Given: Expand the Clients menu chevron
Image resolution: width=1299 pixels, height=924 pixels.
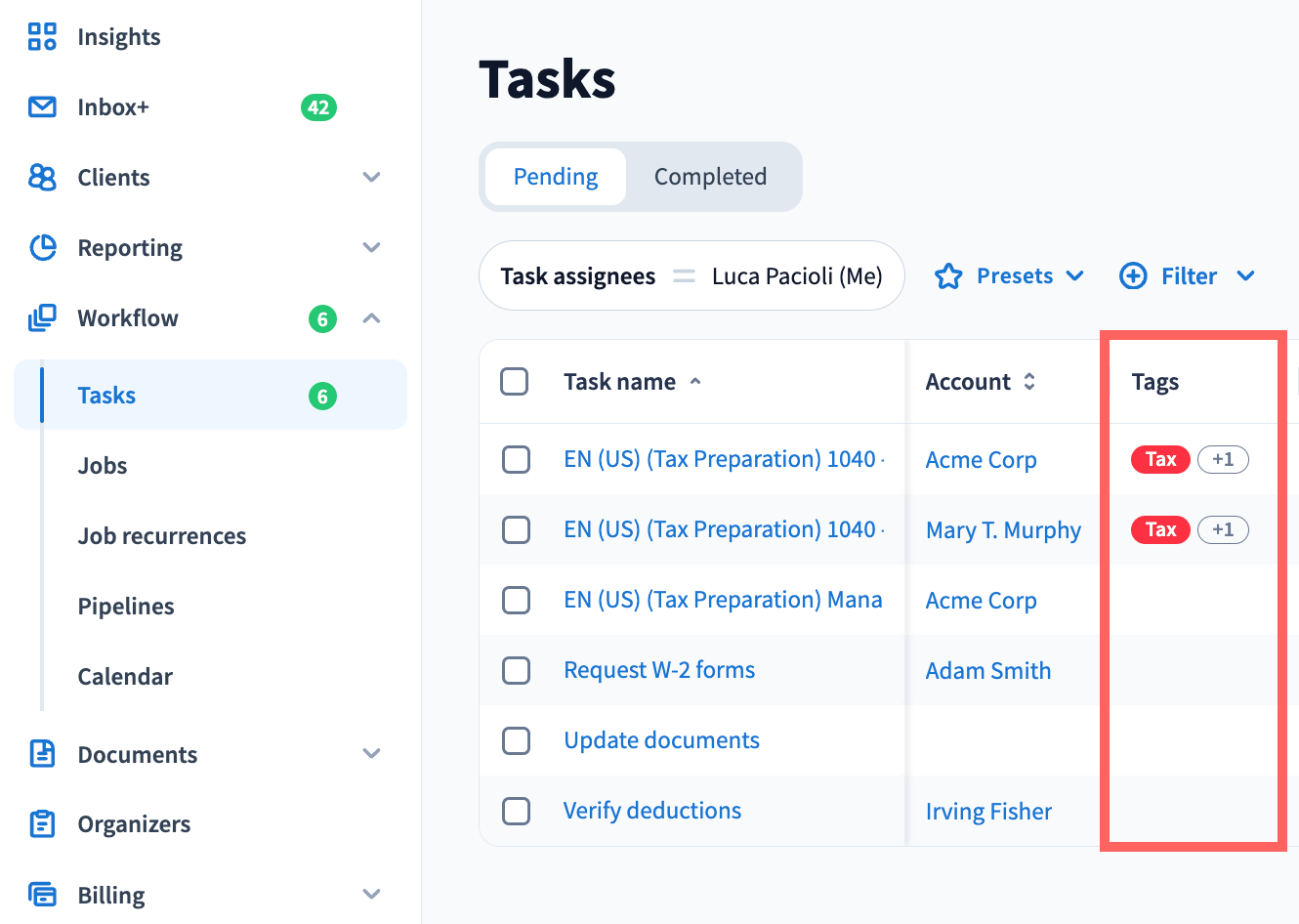Looking at the screenshot, I should point(371,178).
